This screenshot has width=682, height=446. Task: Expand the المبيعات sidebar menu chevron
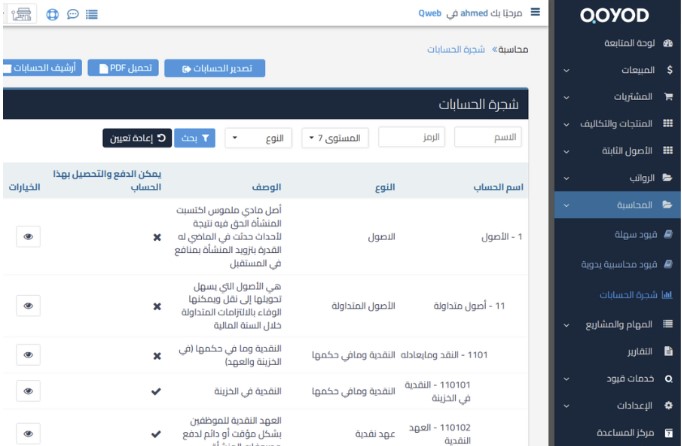point(566,70)
